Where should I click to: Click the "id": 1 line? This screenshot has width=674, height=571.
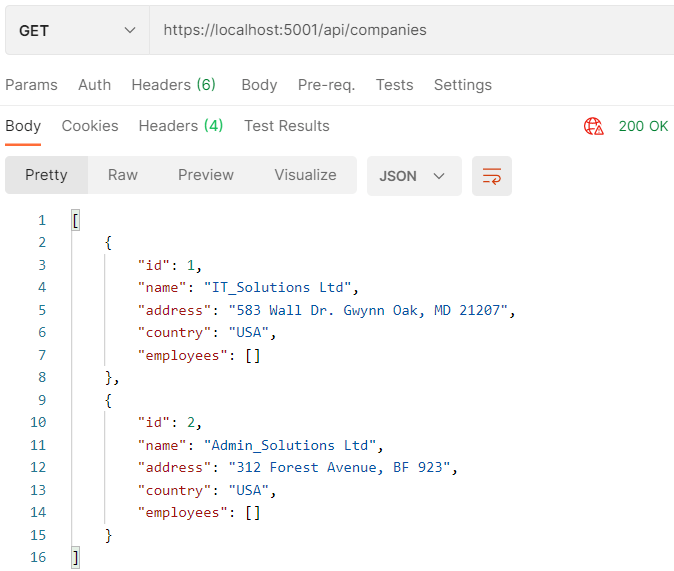click(170, 265)
